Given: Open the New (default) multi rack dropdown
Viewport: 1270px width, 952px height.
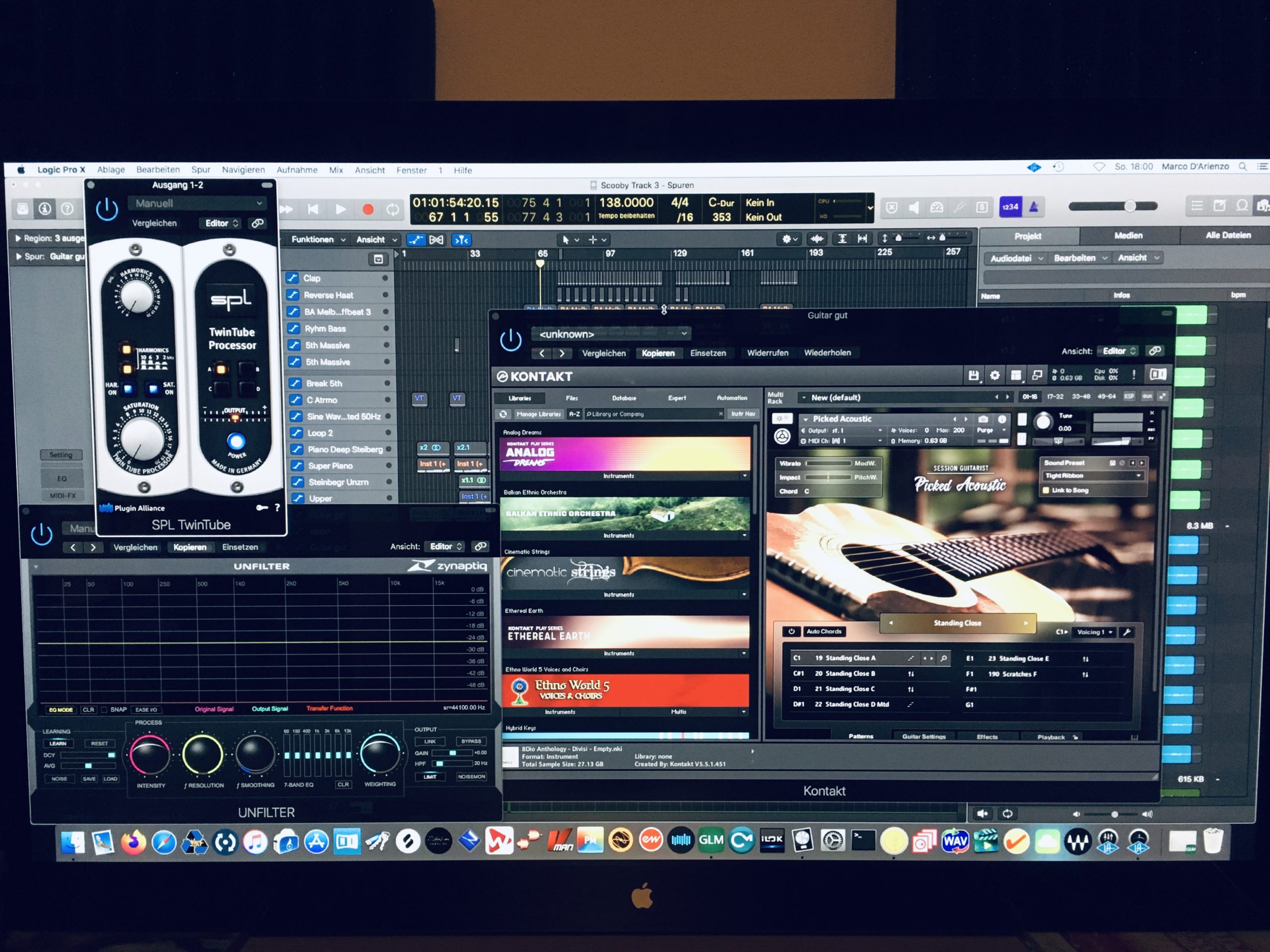Looking at the screenshot, I should tap(906, 397).
